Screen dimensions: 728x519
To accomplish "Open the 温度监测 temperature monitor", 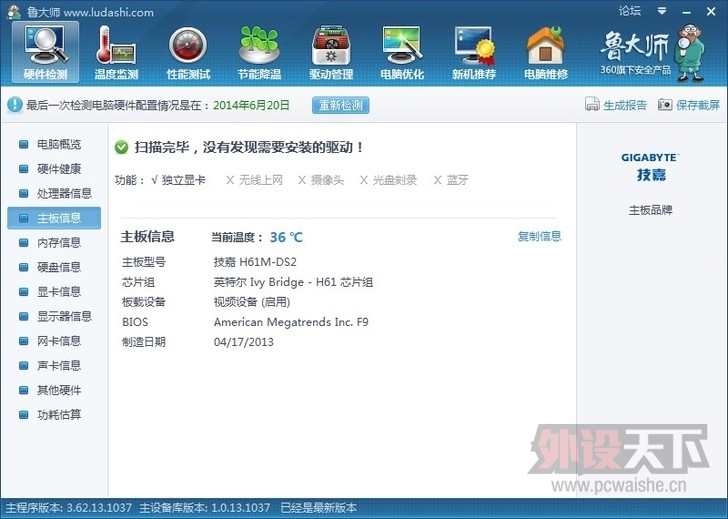I will (x=116, y=52).
